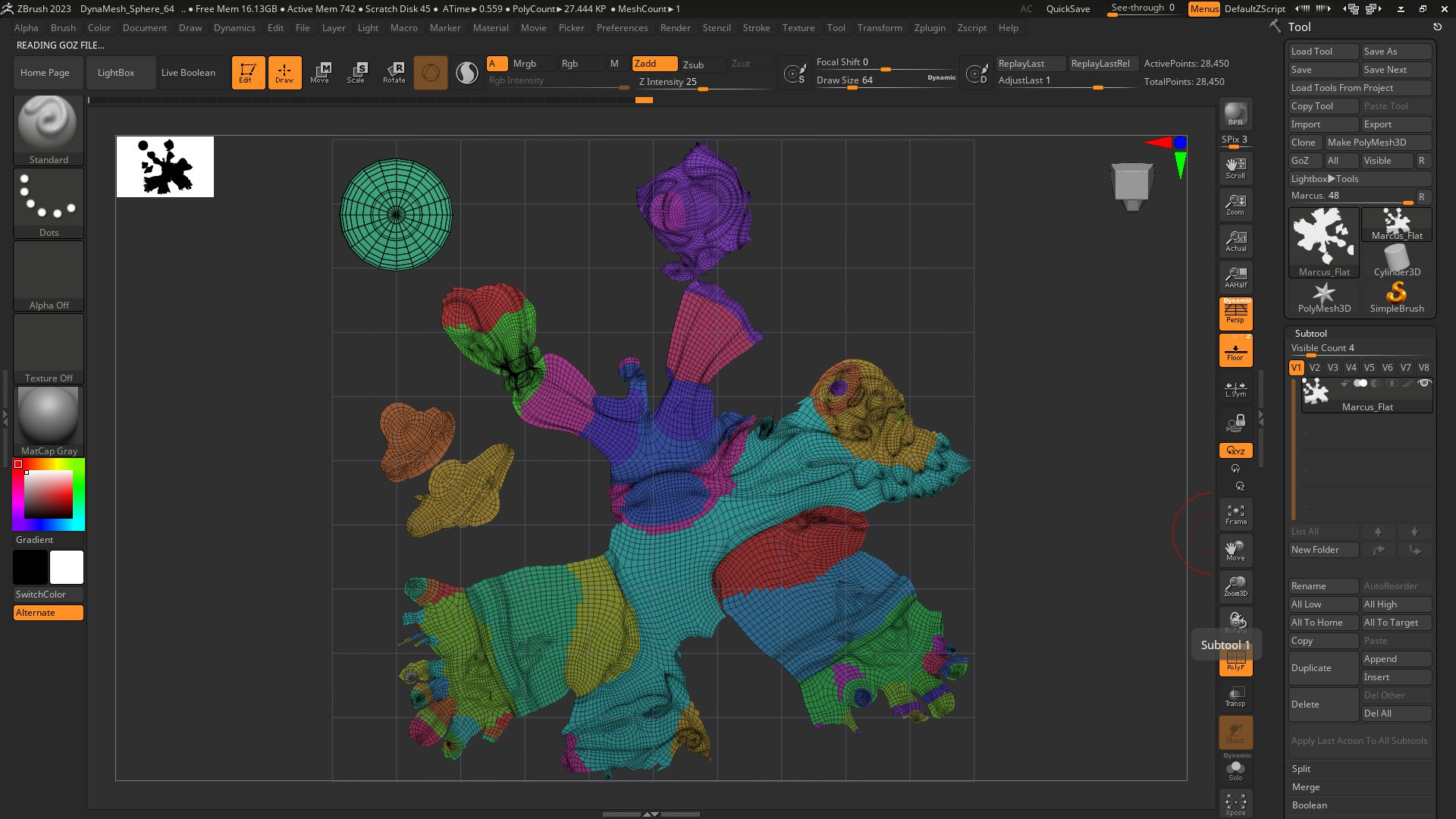Toggle Perspective (Persp) view
This screenshot has height=819, width=1456.
coord(1235,313)
